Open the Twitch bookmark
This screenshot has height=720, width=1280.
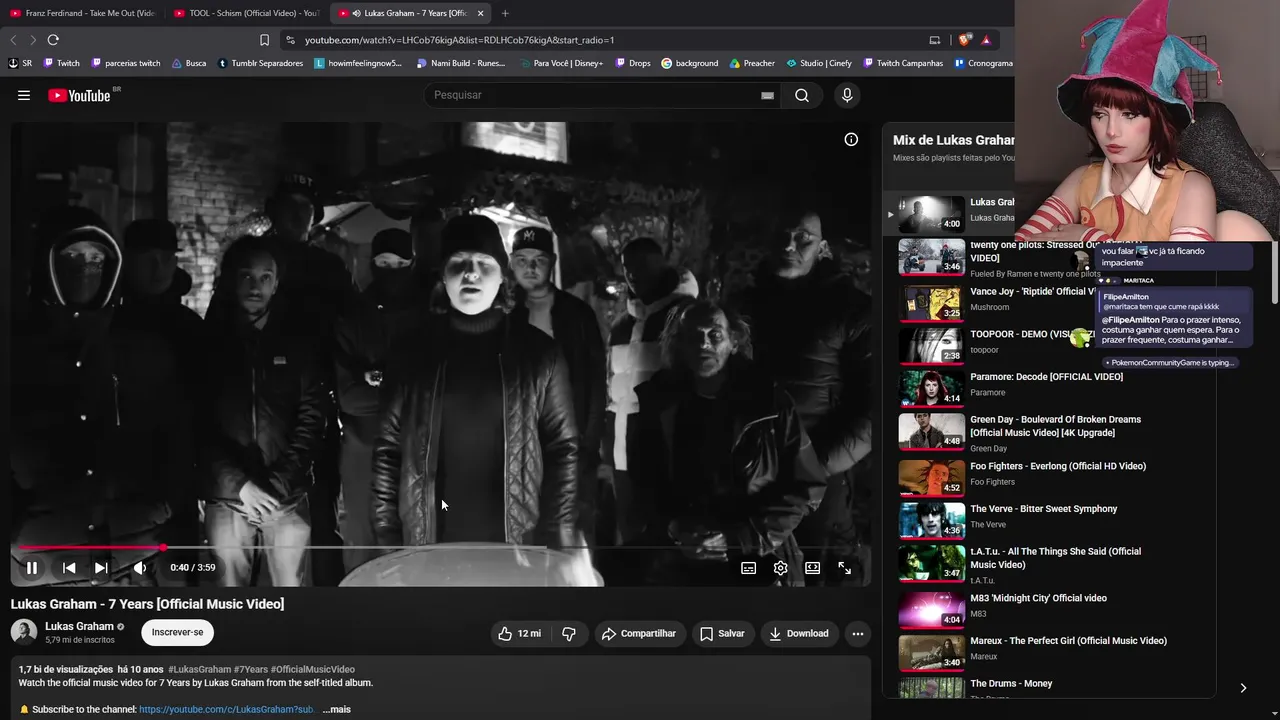(60, 63)
